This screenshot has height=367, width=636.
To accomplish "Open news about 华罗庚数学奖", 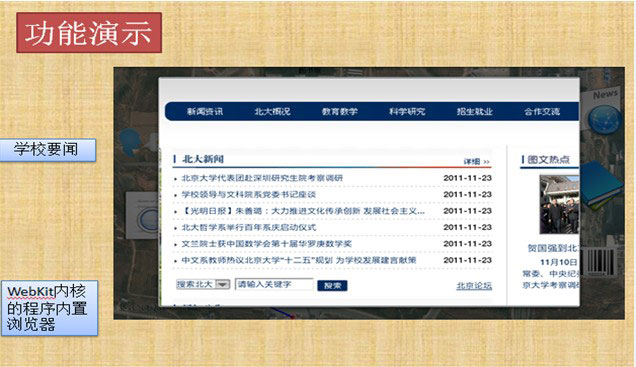I will [266, 244].
